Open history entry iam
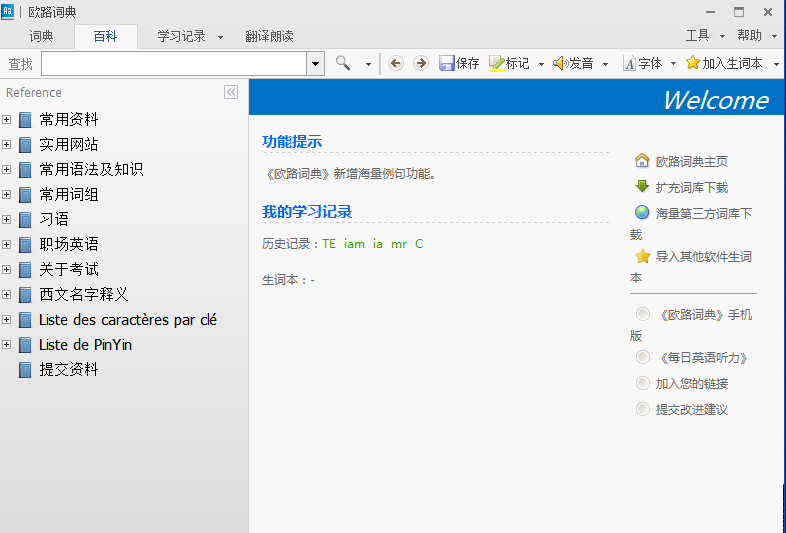The width and height of the screenshot is (786, 533). tap(354, 244)
